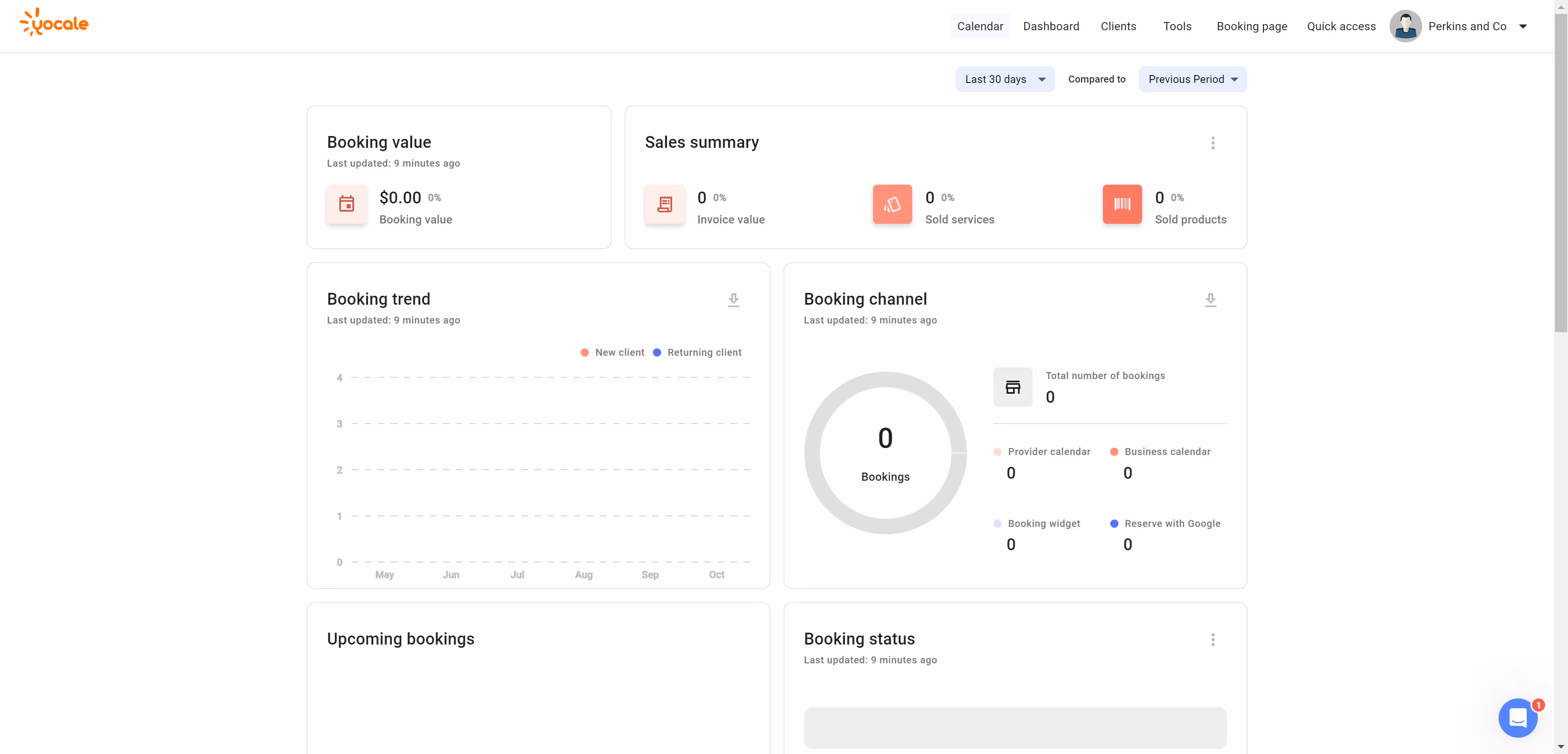Click the Booking value calendar icon
Screen dimensions: 1568x754
click(346, 204)
